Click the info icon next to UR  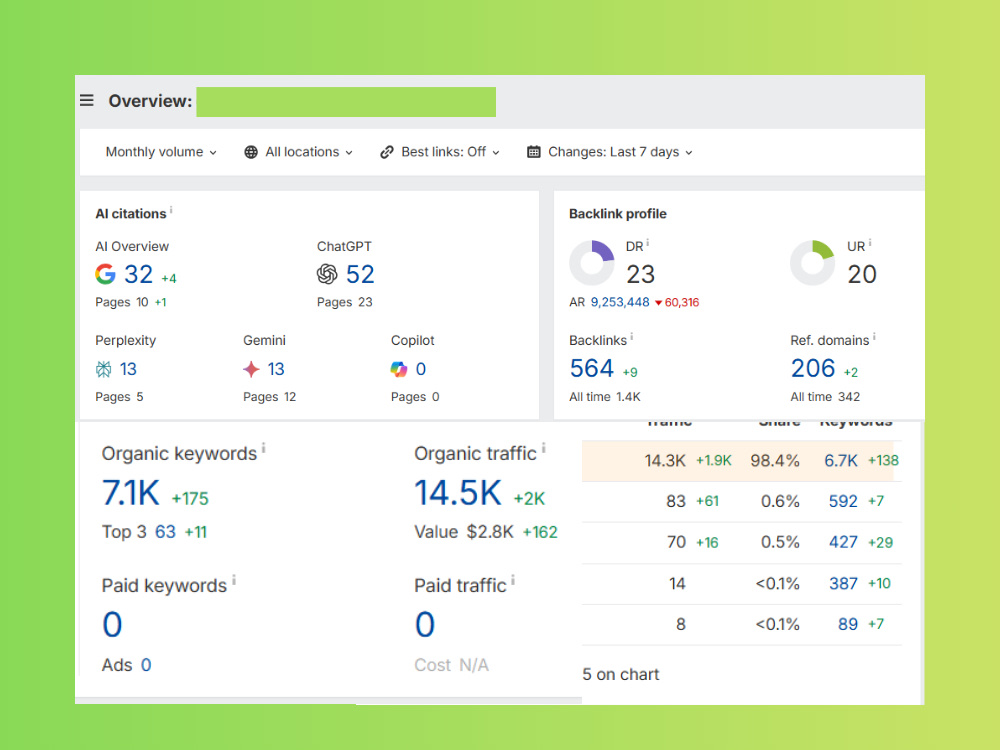[870, 242]
